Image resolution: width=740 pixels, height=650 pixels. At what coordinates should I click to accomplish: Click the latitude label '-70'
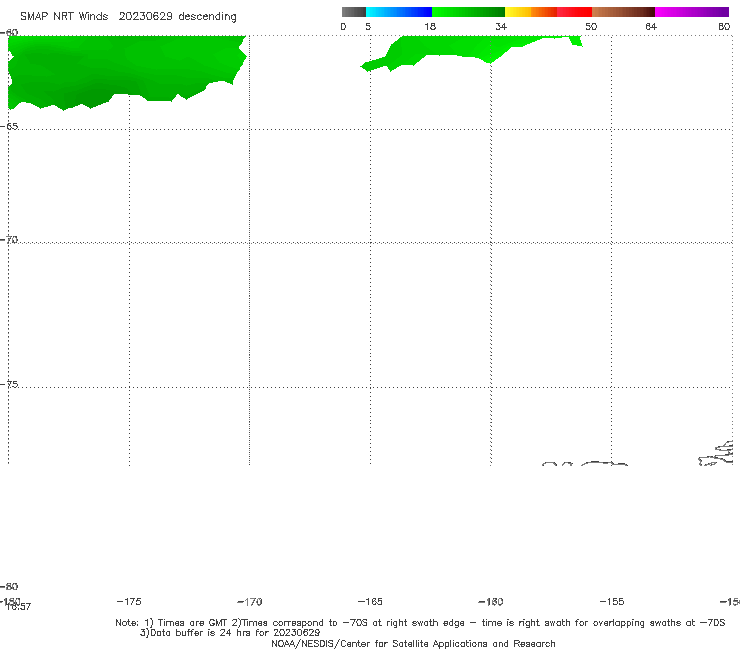coord(9,240)
